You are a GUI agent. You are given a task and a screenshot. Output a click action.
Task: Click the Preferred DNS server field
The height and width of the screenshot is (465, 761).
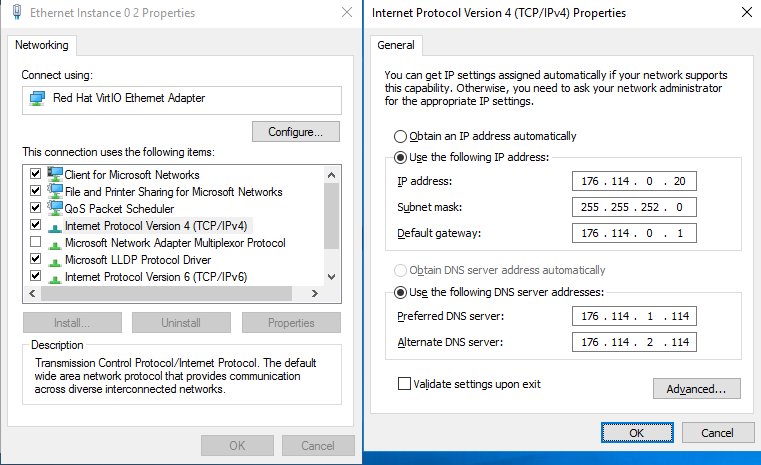tap(634, 316)
